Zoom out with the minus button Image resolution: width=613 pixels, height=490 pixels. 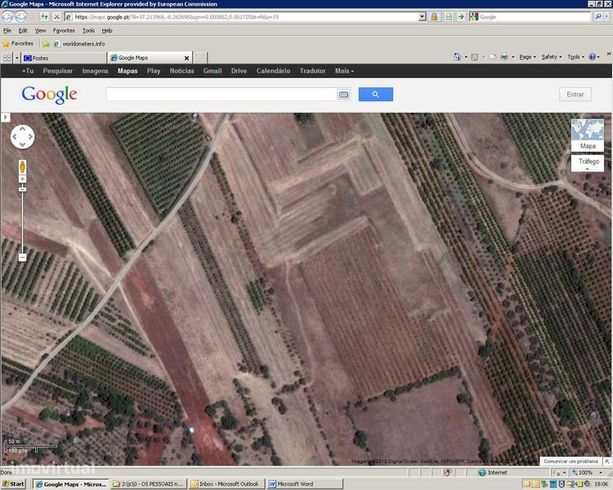22,257
